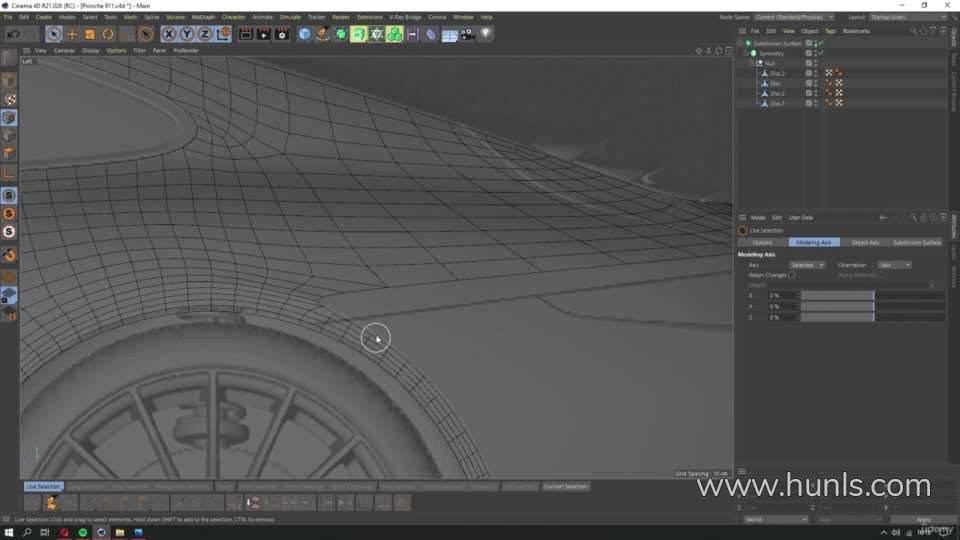Click the Convert Selection button
This screenshot has height=540, width=960.
tap(566, 486)
